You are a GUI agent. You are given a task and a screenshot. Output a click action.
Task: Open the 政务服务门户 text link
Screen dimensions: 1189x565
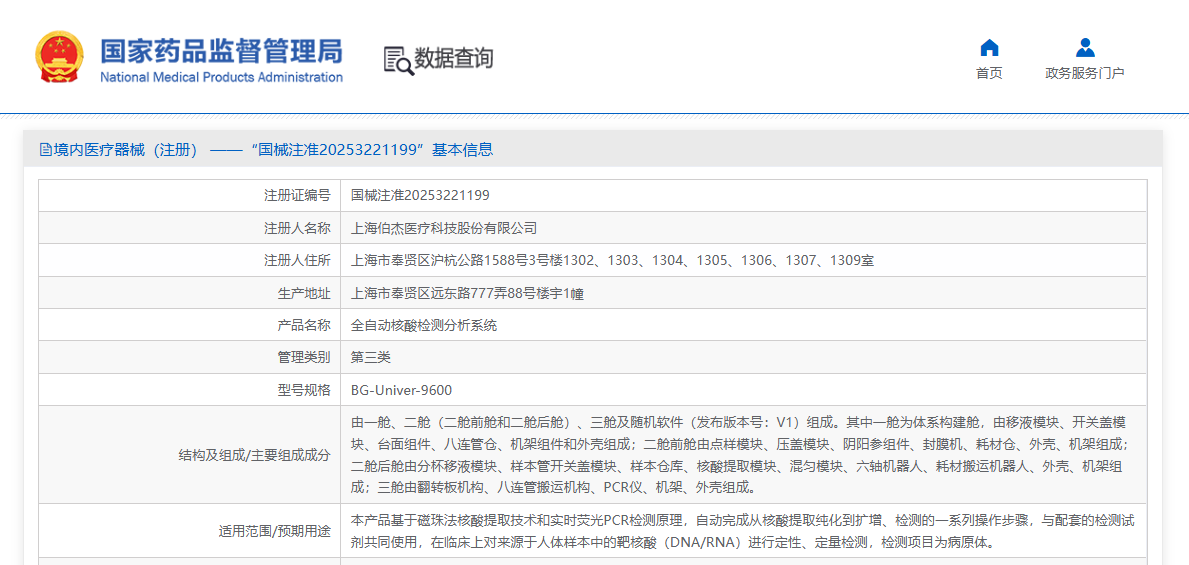[x=1085, y=73]
